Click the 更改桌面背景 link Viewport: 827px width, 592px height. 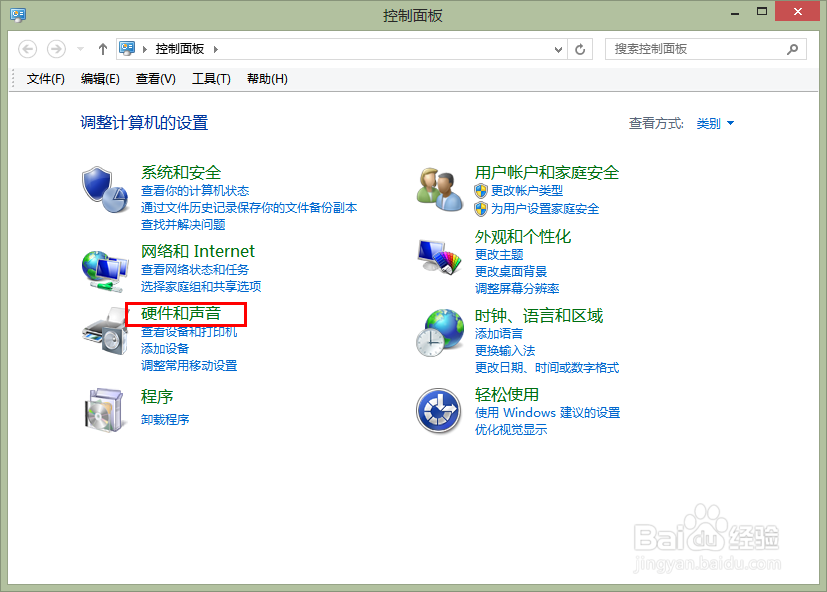(511, 272)
